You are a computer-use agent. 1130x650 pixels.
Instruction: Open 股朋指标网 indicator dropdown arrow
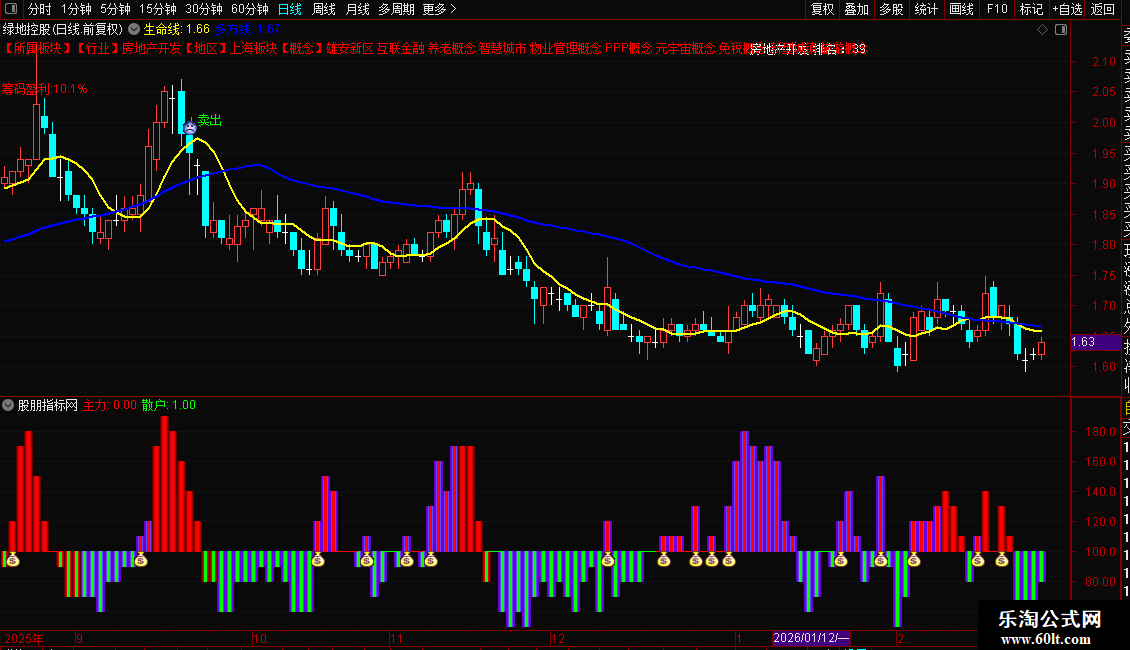pos(8,405)
